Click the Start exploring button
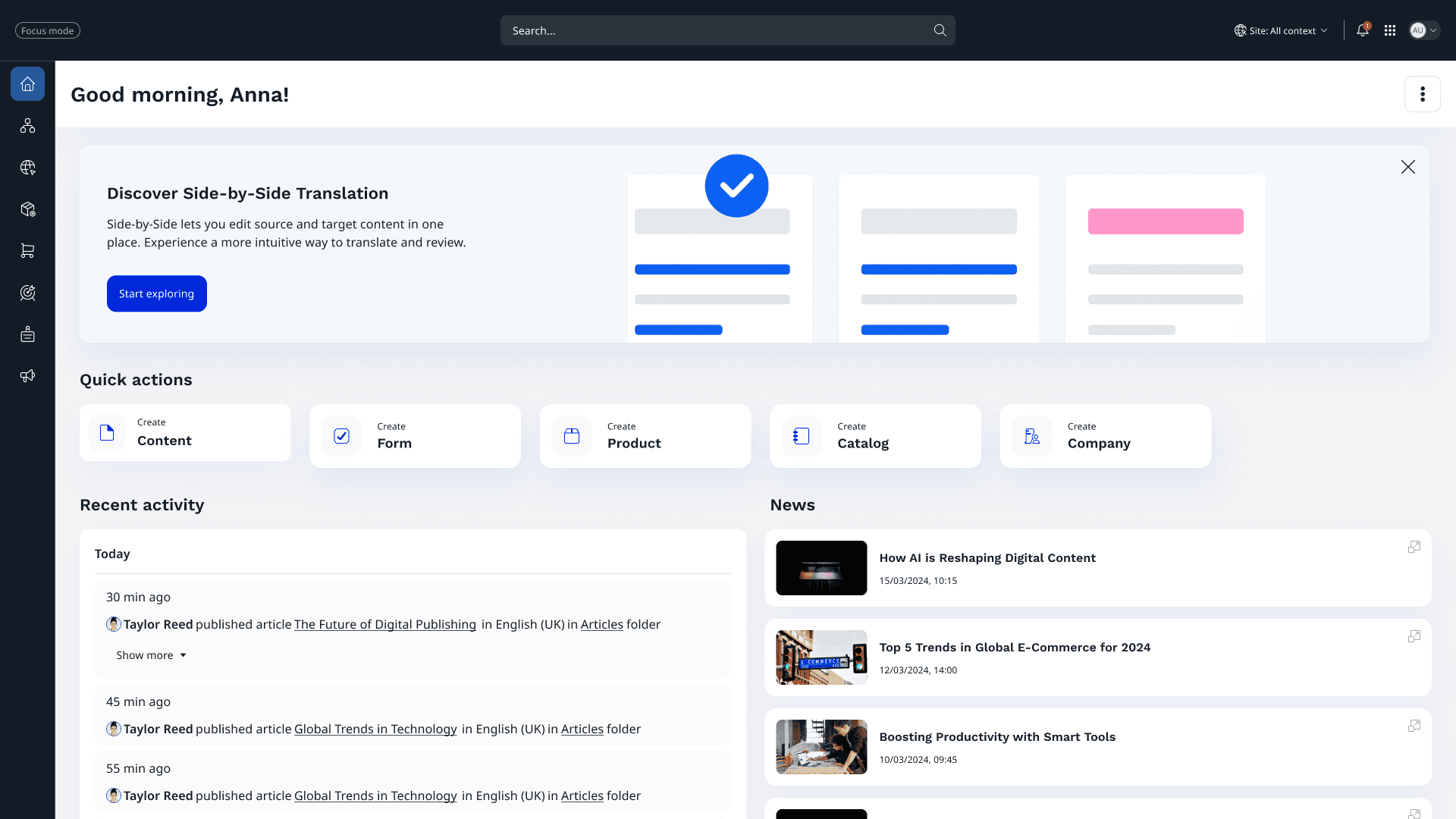 [x=156, y=293]
